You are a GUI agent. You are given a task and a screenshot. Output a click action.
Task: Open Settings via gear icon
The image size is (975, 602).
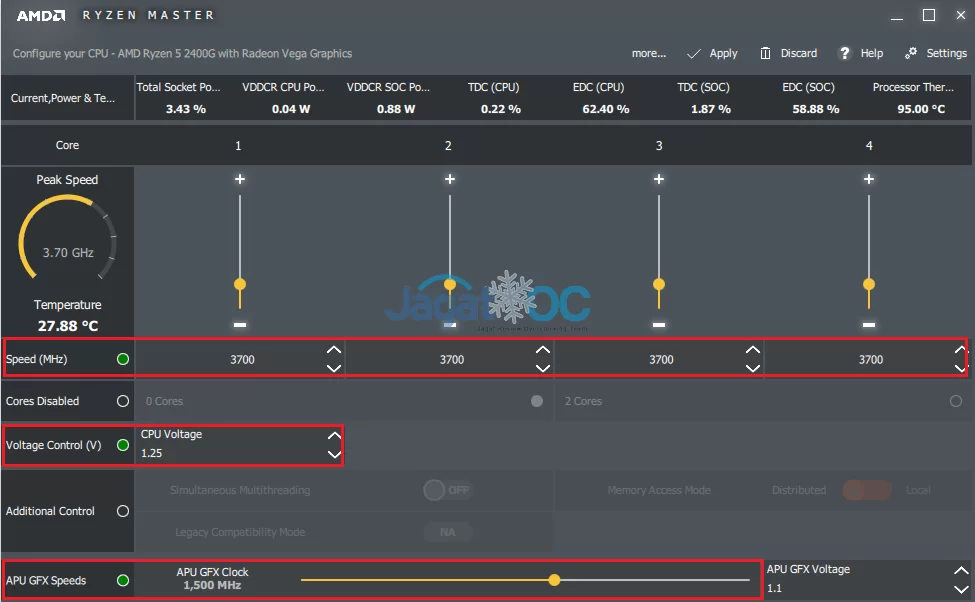(911, 53)
